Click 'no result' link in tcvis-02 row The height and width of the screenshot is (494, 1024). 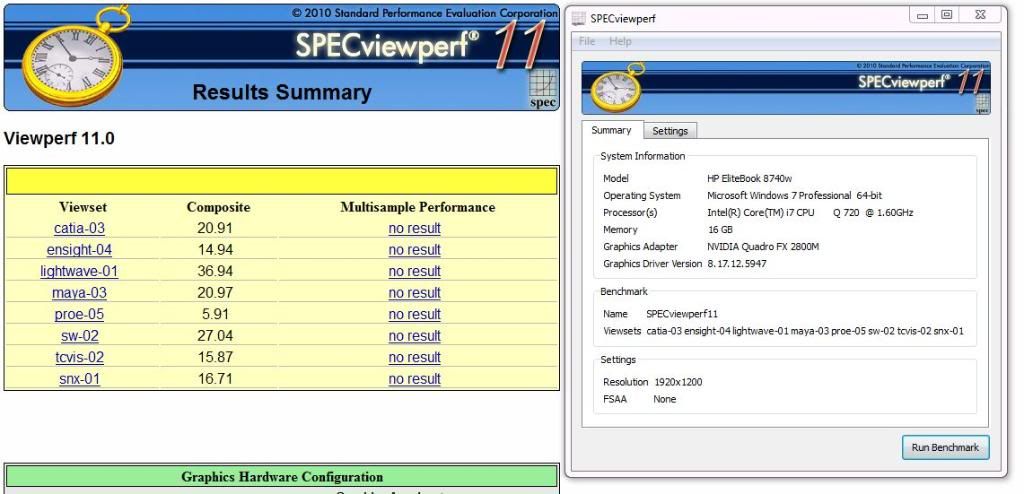pos(414,357)
